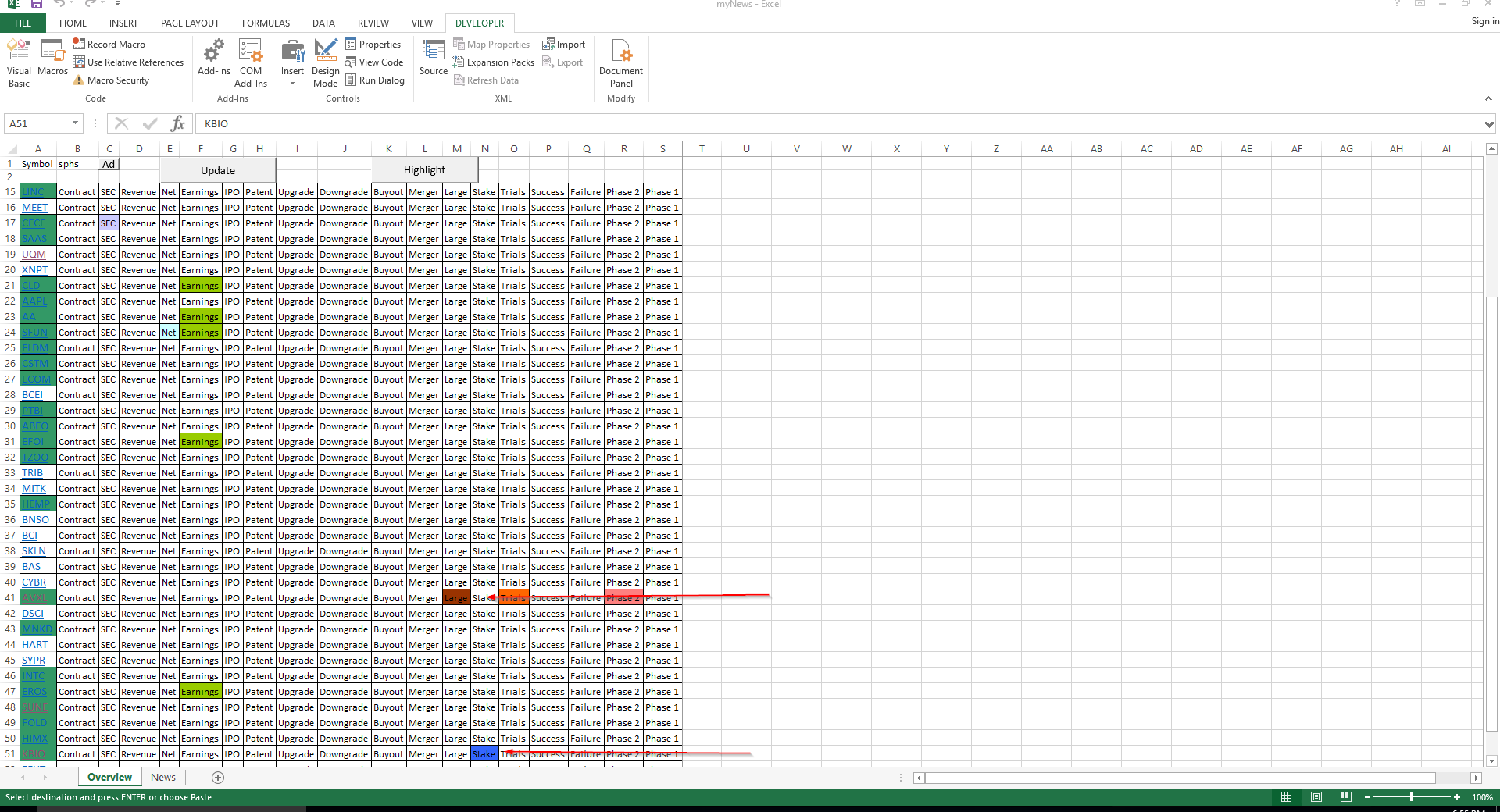The height and width of the screenshot is (812, 1500).
Task: Click View Code in Controls group
Action: pyautogui.click(x=374, y=62)
